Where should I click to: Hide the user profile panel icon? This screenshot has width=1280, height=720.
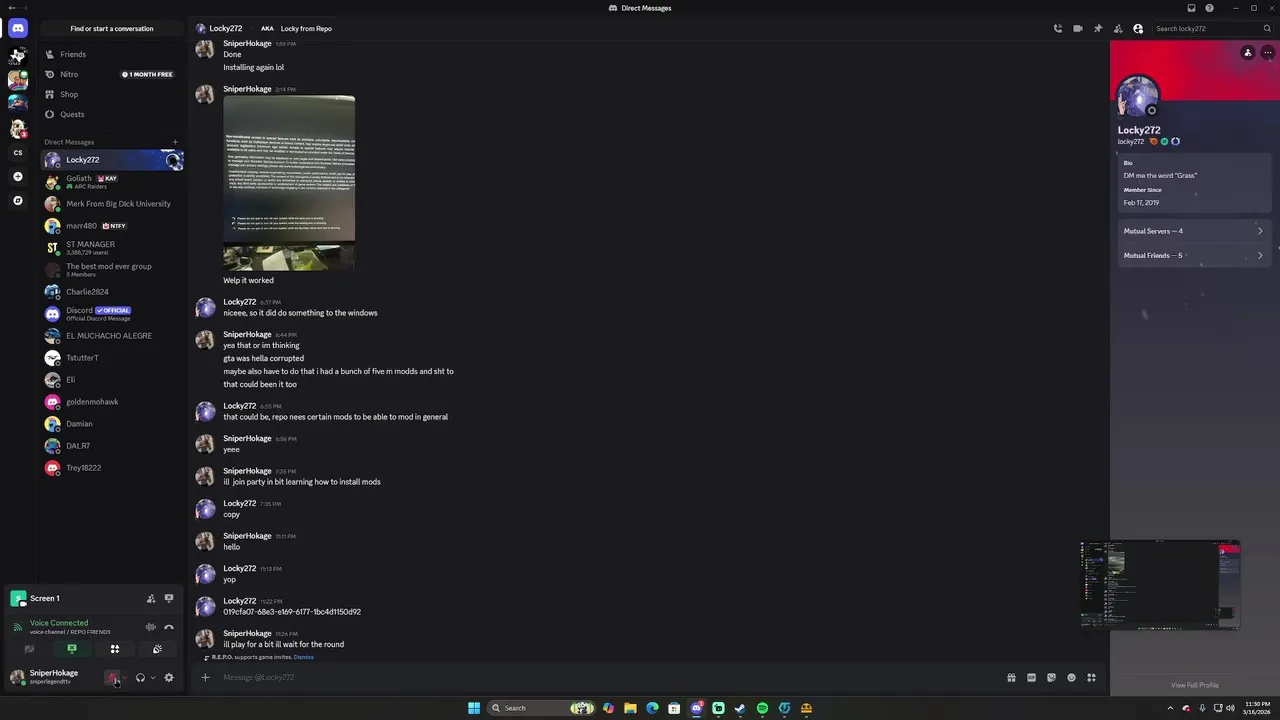pyautogui.click(x=1138, y=29)
